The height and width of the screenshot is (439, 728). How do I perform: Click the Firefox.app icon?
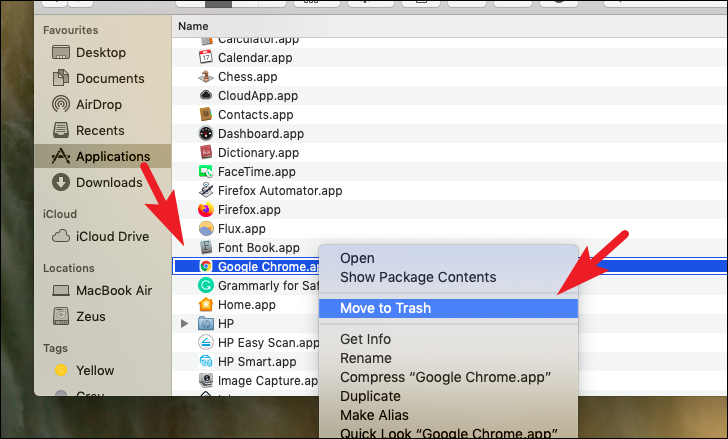pos(206,210)
